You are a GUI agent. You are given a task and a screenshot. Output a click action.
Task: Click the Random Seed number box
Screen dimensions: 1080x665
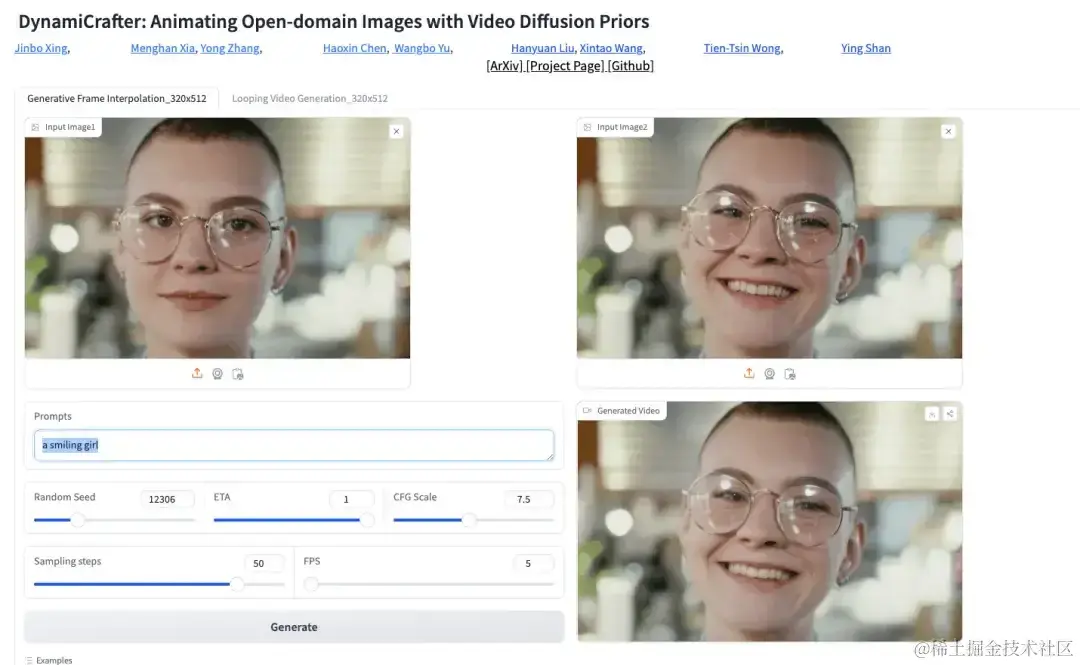pyautogui.click(x=167, y=499)
